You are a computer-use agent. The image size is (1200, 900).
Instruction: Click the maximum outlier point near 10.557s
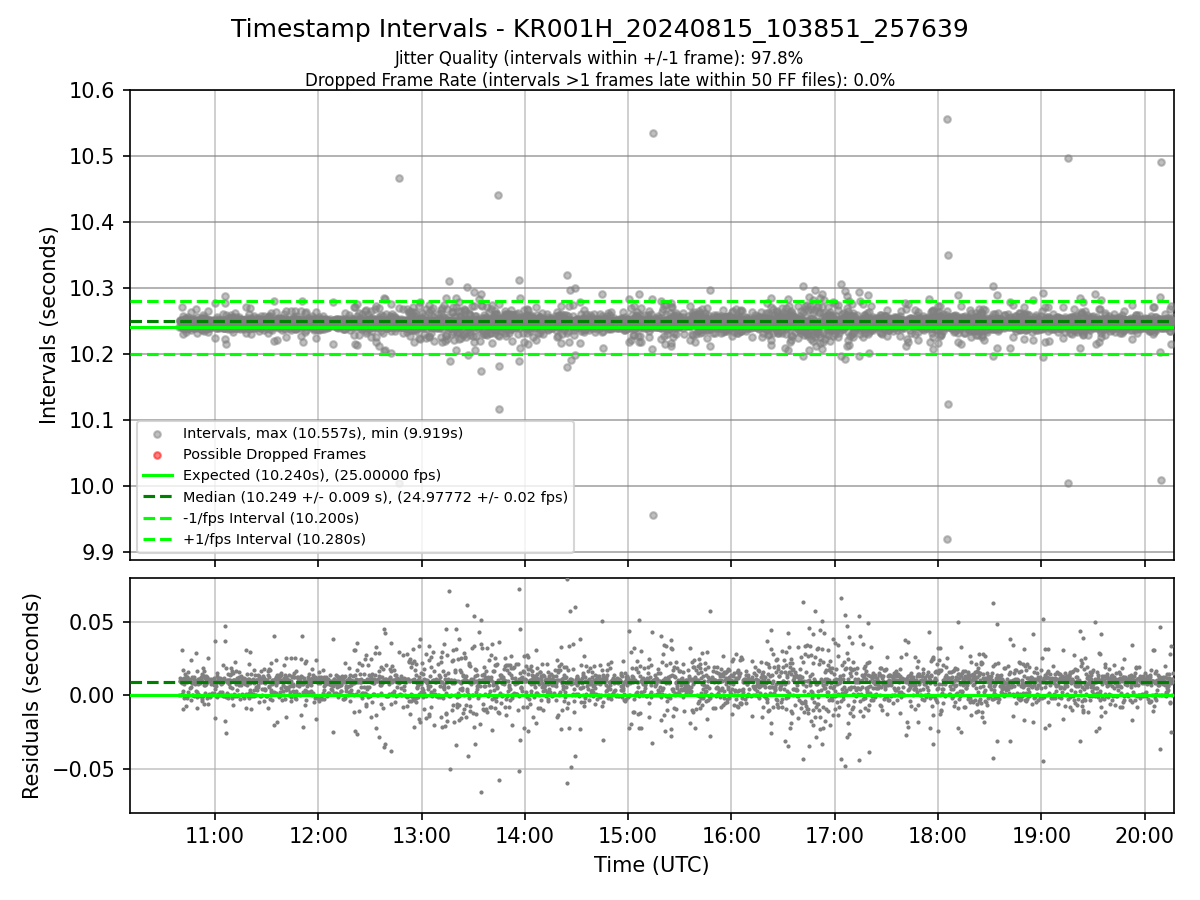[947, 119]
